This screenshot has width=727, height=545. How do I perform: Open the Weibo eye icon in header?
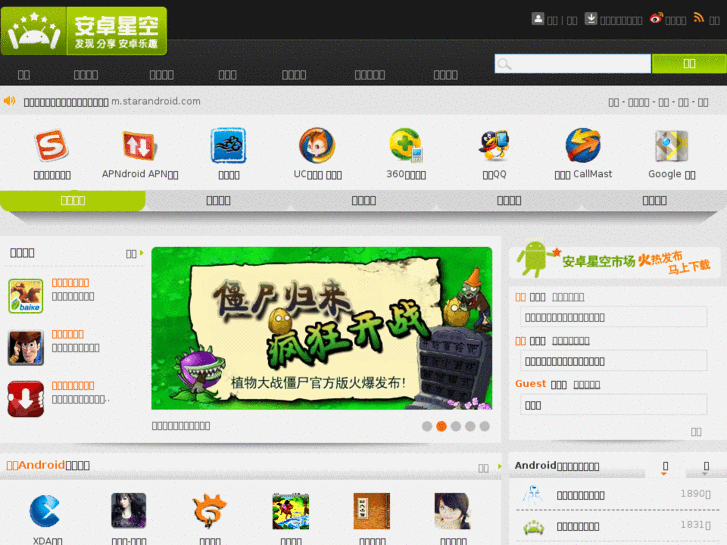(x=656, y=19)
